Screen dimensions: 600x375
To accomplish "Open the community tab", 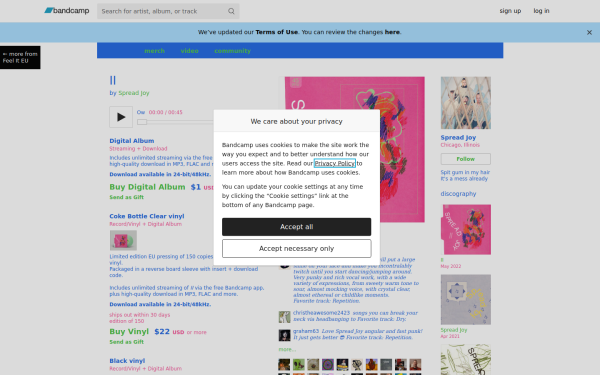I will coord(232,51).
